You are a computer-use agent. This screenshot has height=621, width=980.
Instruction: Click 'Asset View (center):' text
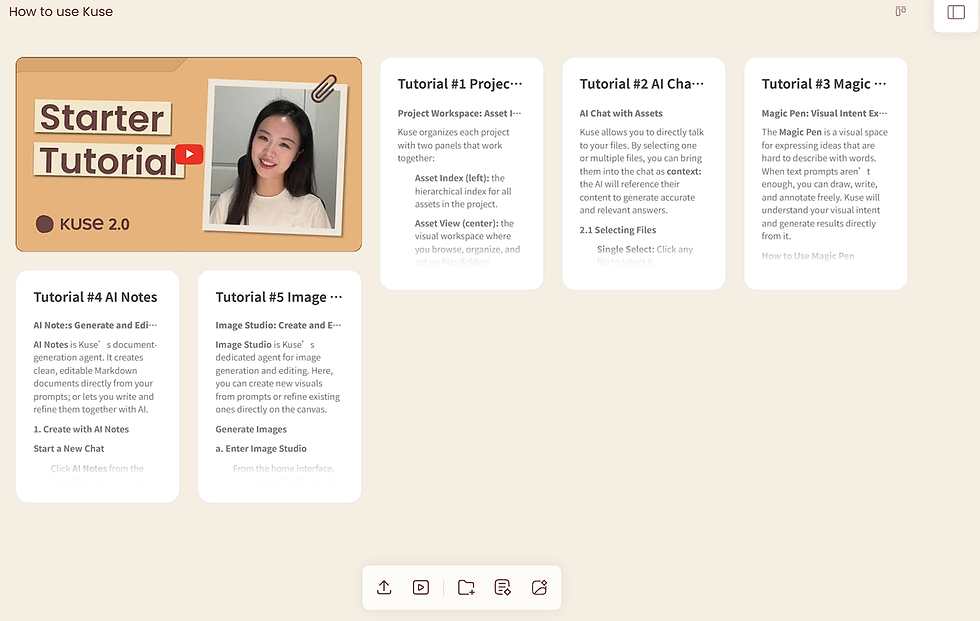(x=456, y=223)
